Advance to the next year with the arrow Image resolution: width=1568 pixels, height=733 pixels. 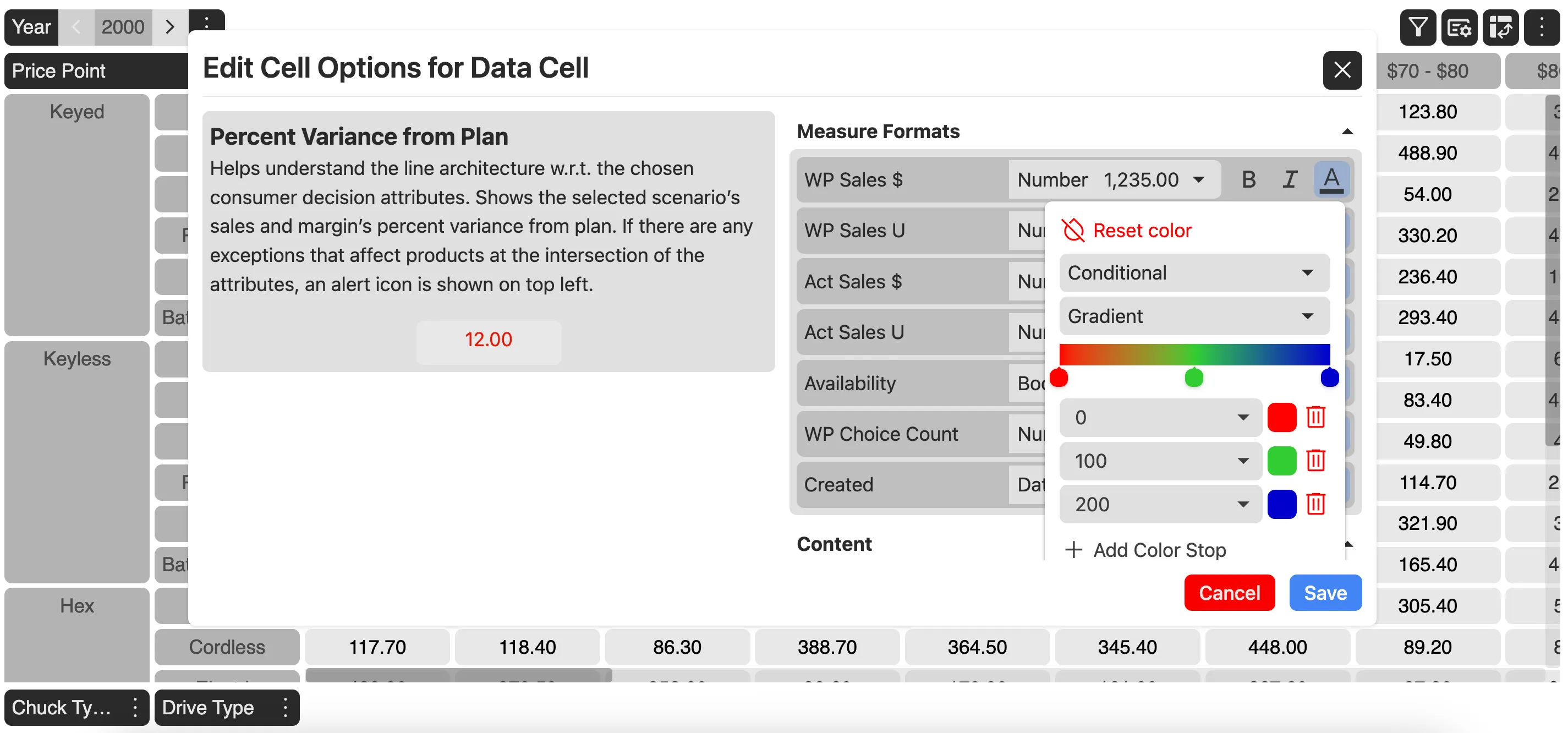pyautogui.click(x=171, y=27)
